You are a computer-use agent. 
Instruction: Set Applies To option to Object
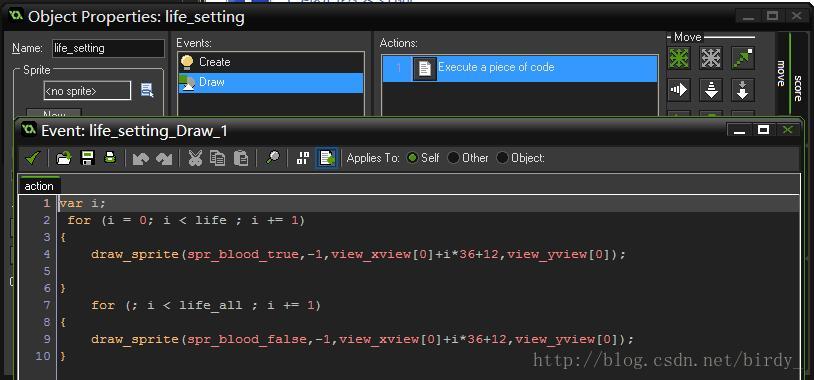click(x=502, y=158)
